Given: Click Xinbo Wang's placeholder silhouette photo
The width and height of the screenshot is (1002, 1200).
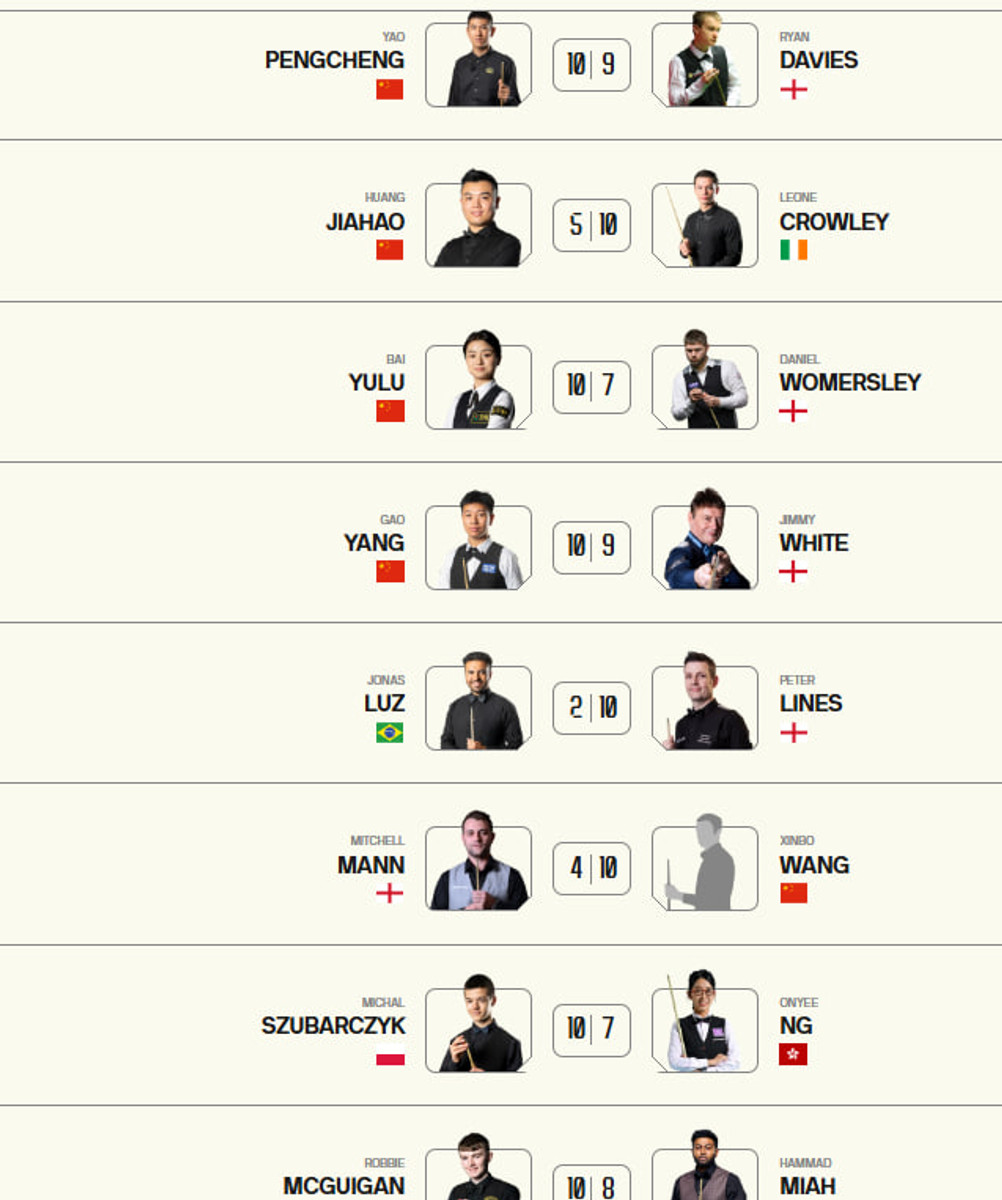Looking at the screenshot, I should (x=705, y=868).
